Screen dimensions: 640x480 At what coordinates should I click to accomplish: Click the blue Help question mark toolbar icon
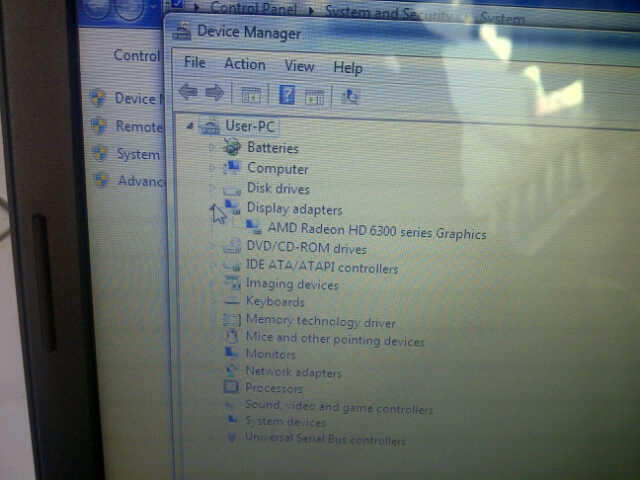pyautogui.click(x=287, y=95)
